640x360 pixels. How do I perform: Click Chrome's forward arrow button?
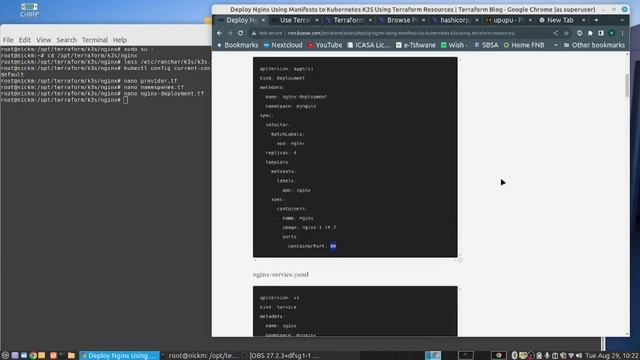230,33
